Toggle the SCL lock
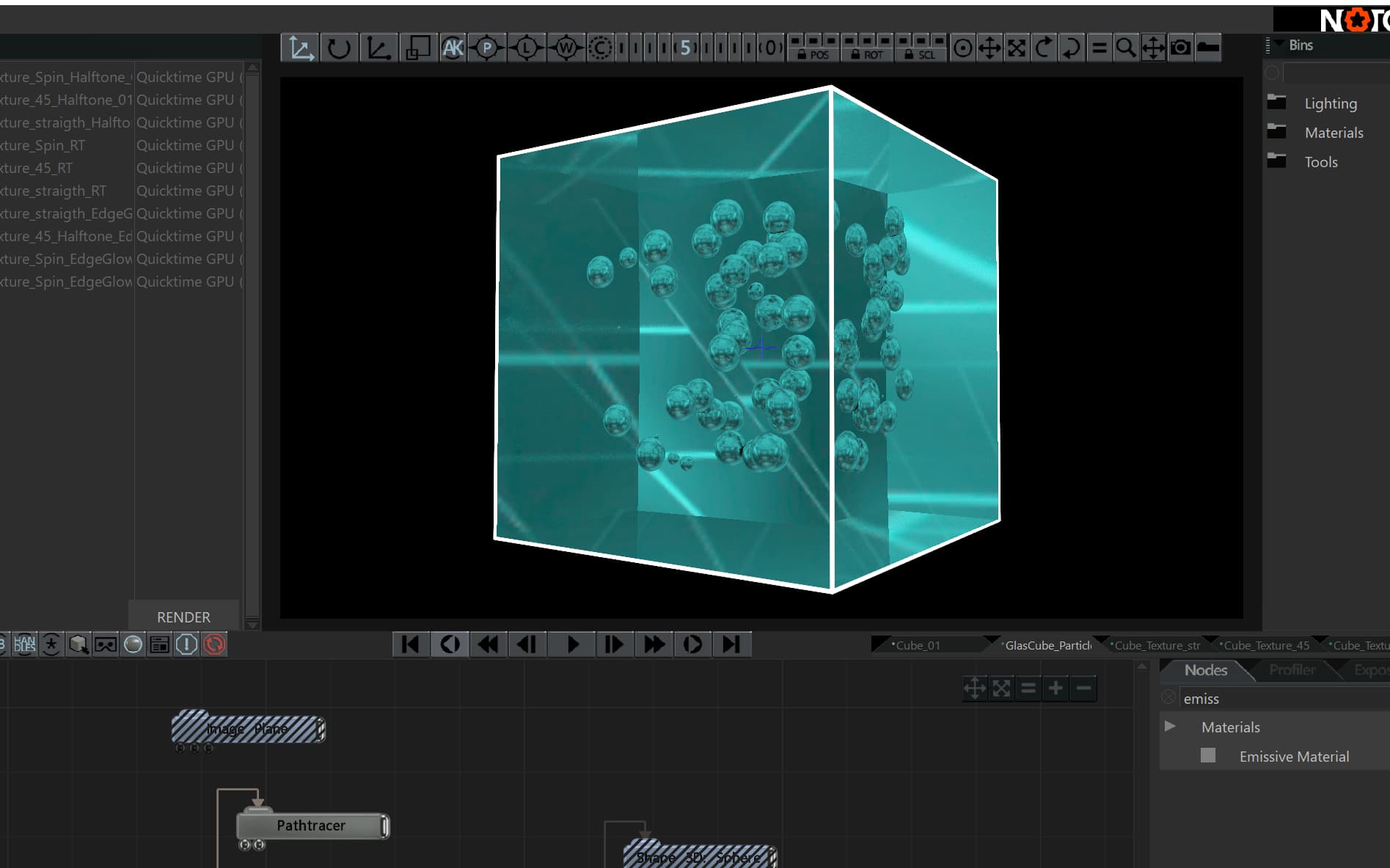 pyautogui.click(x=921, y=48)
